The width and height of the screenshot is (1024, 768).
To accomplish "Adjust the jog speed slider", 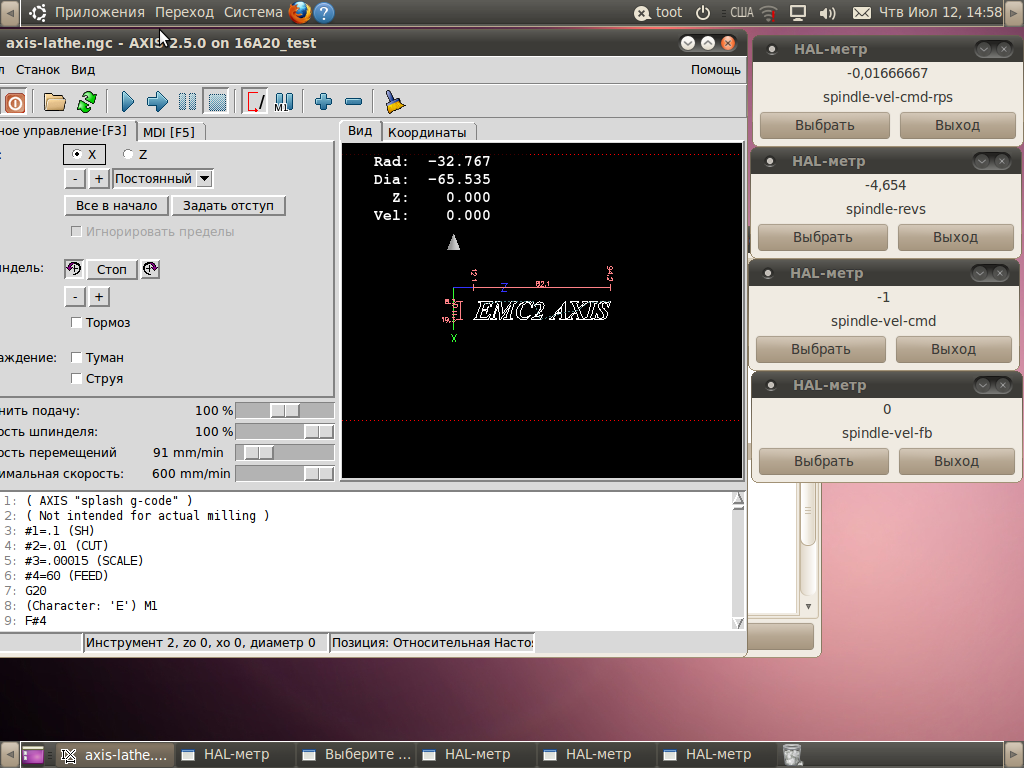I will pos(285,453).
